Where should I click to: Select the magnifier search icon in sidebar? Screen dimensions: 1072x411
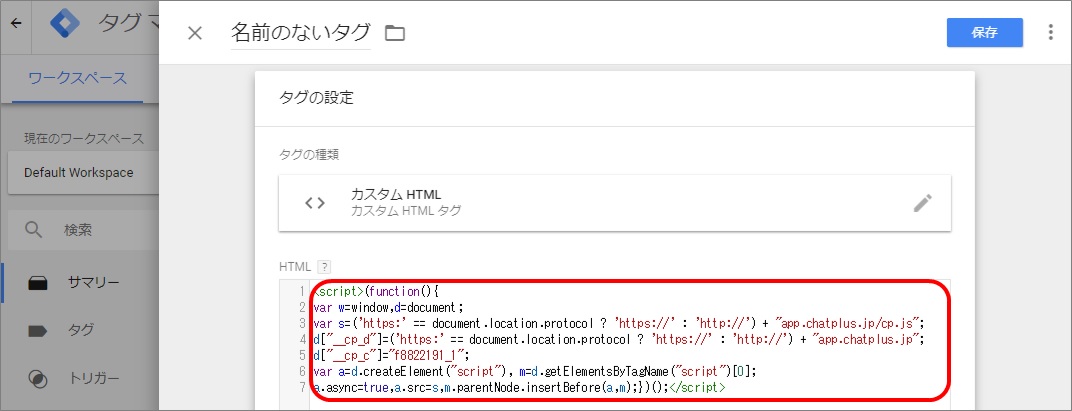tap(34, 230)
